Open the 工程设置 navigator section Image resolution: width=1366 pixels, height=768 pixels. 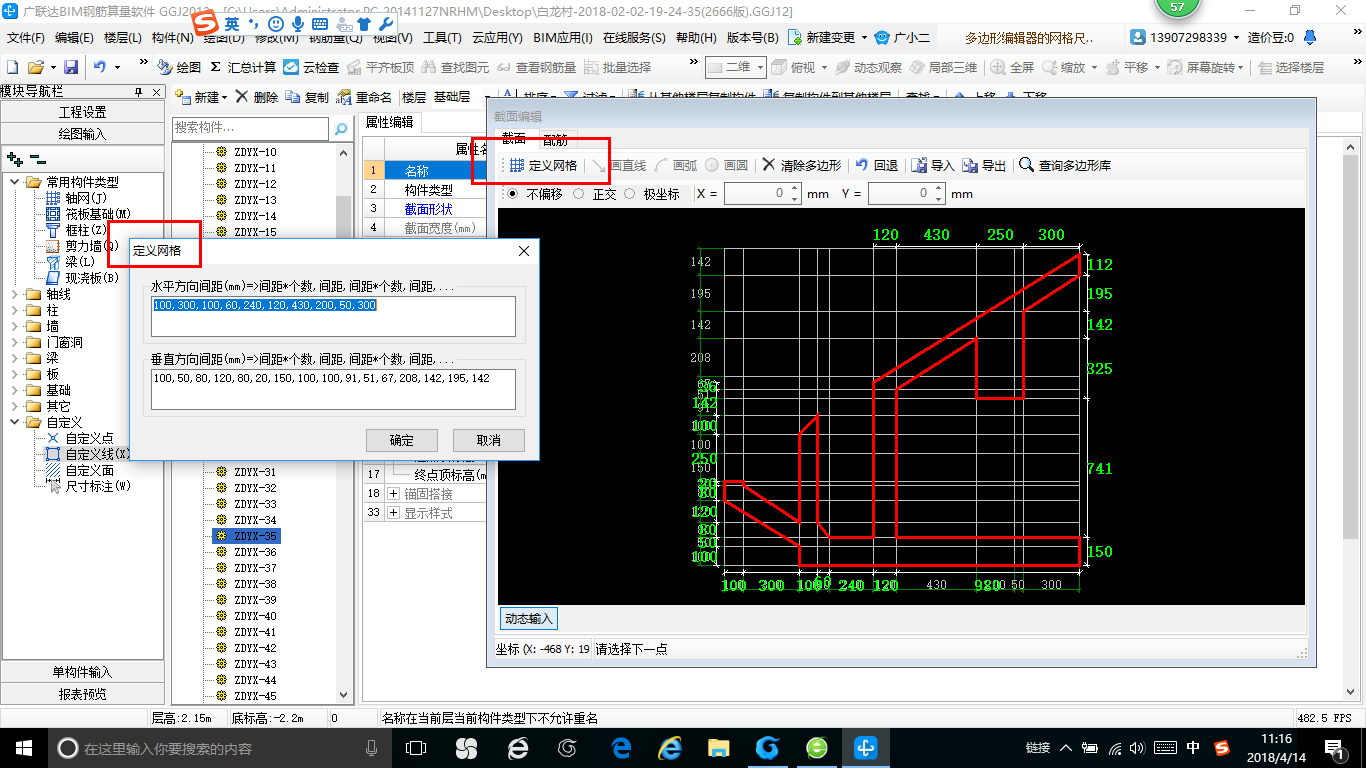[x=83, y=112]
